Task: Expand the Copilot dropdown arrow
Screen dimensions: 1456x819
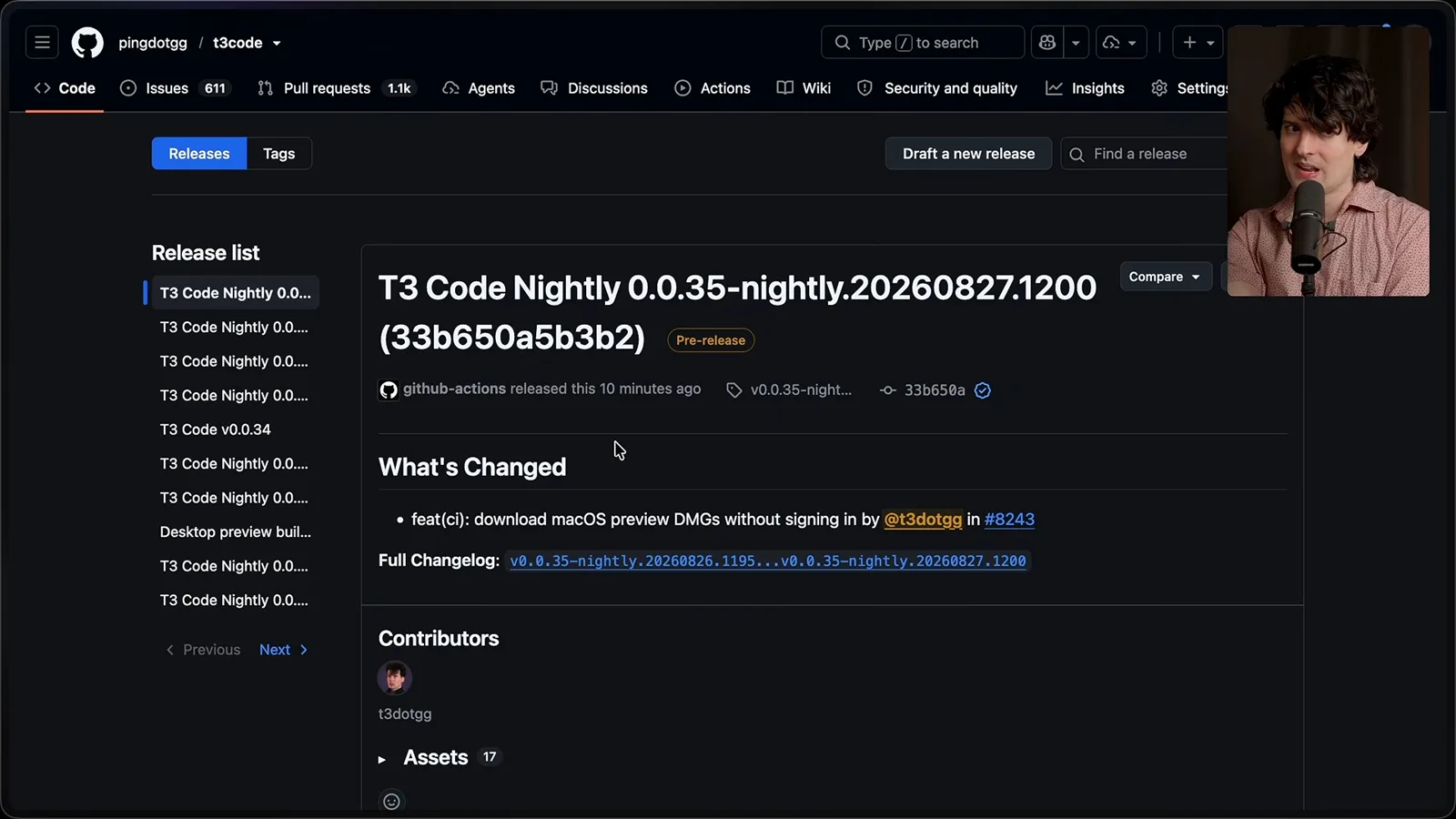Action: [x=1076, y=43]
